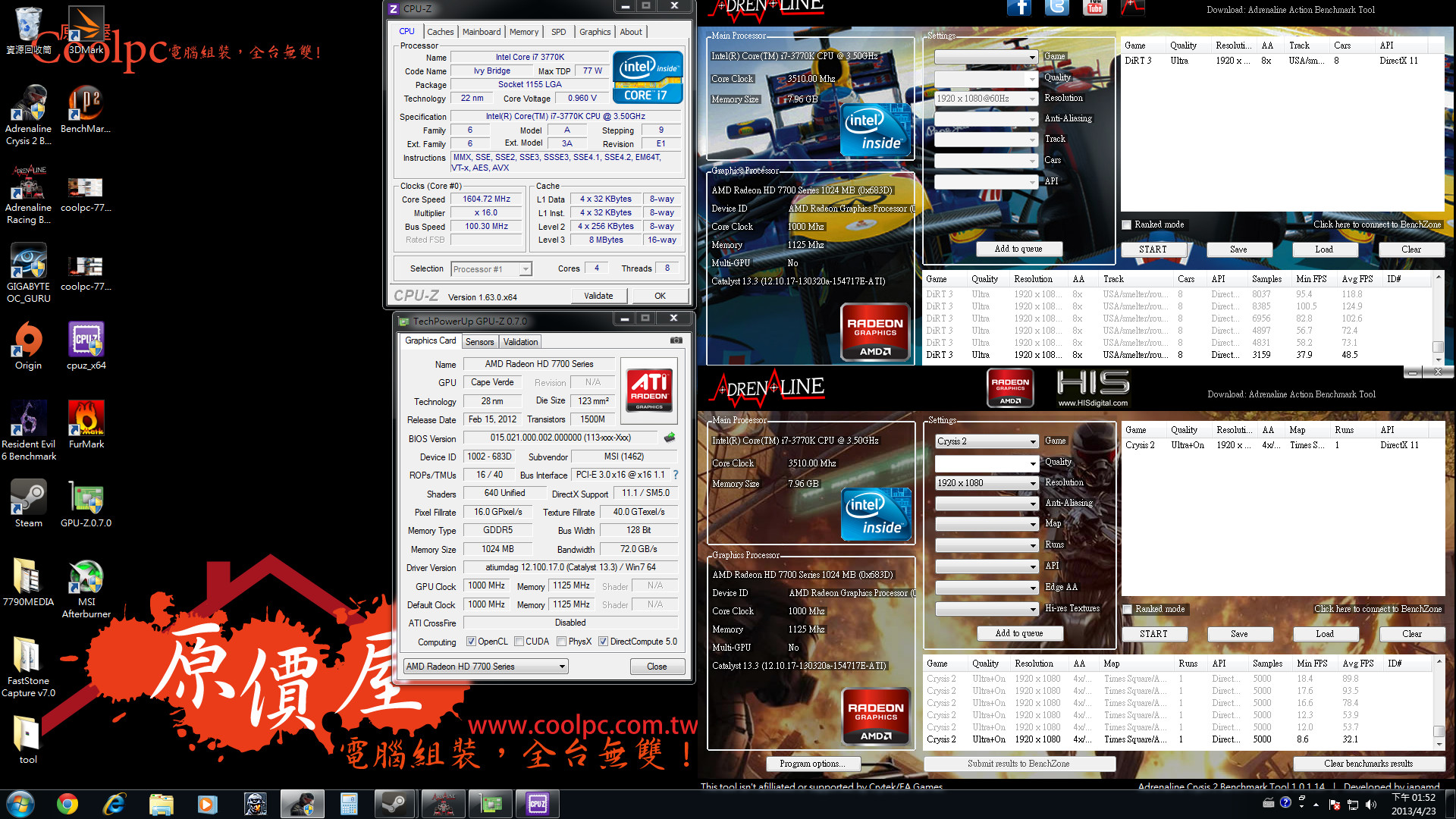Viewport: 1456px width, 819px height.
Task: Click GPU-Z screenshot camera icon
Action: click(x=676, y=340)
